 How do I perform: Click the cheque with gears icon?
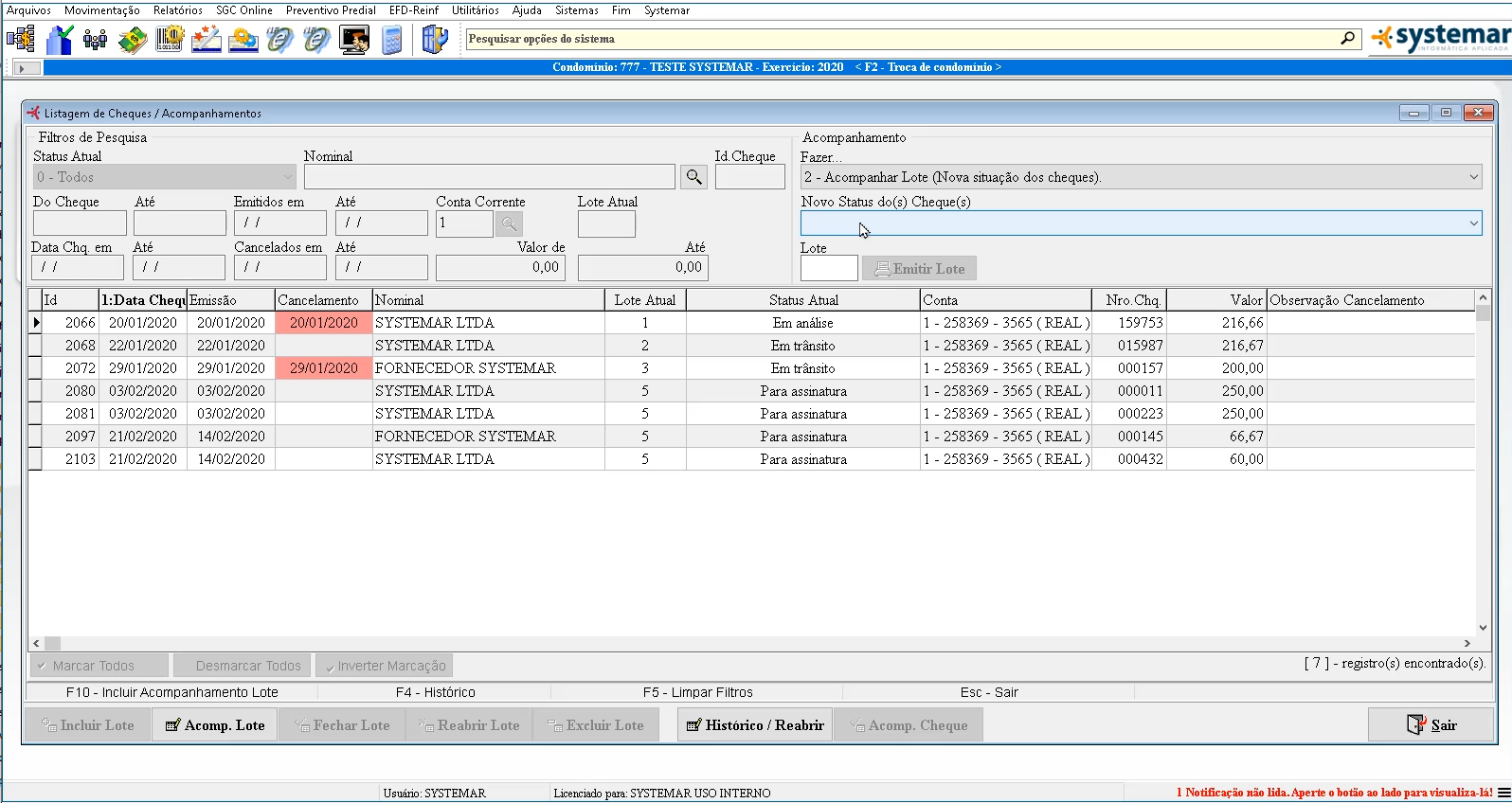click(243, 40)
